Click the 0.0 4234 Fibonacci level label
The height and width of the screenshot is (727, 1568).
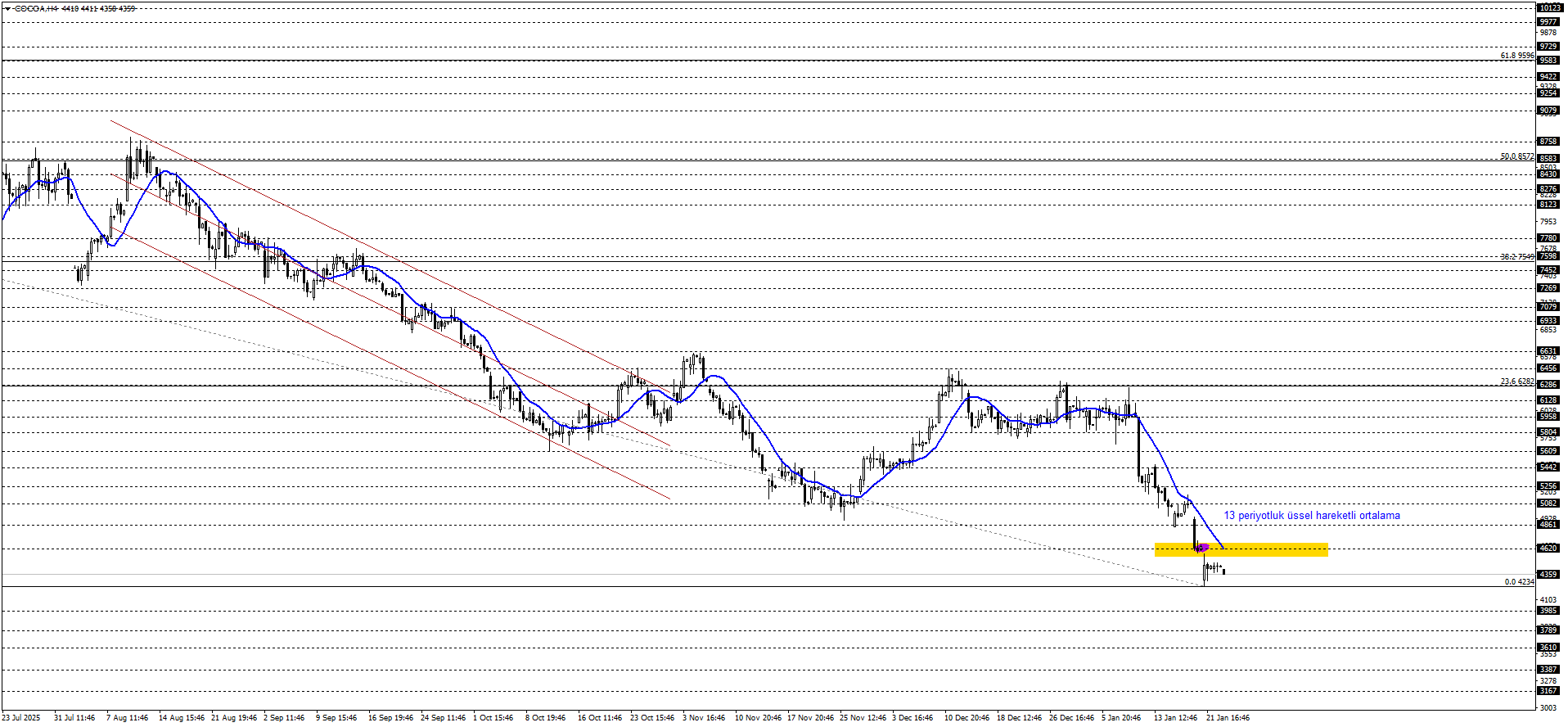coord(1519,582)
